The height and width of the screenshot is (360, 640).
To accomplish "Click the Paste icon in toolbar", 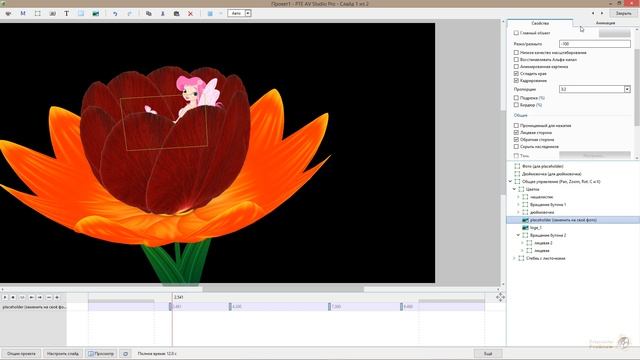I will (x=176, y=13).
